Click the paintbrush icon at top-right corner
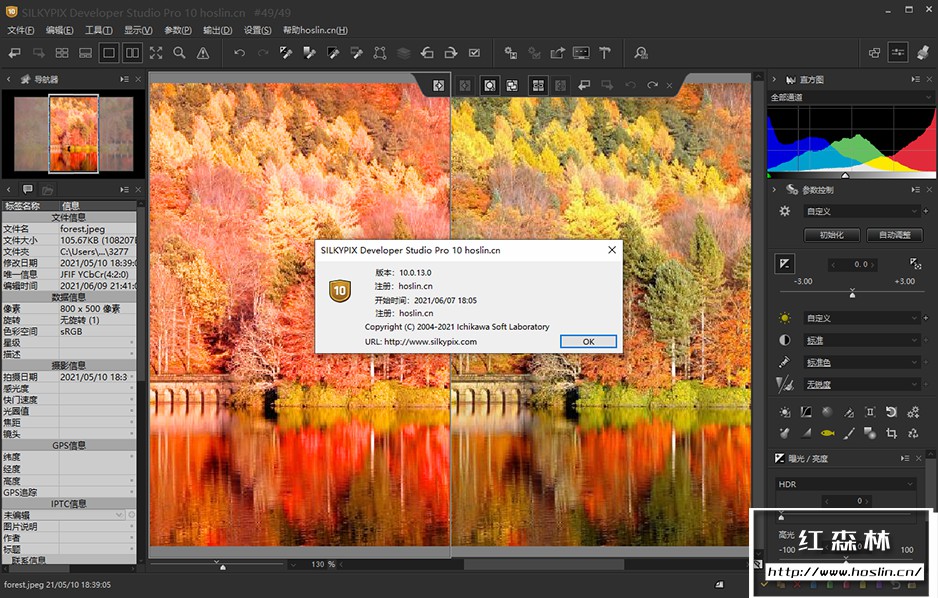Image resolution: width=938 pixels, height=598 pixels. point(922,53)
